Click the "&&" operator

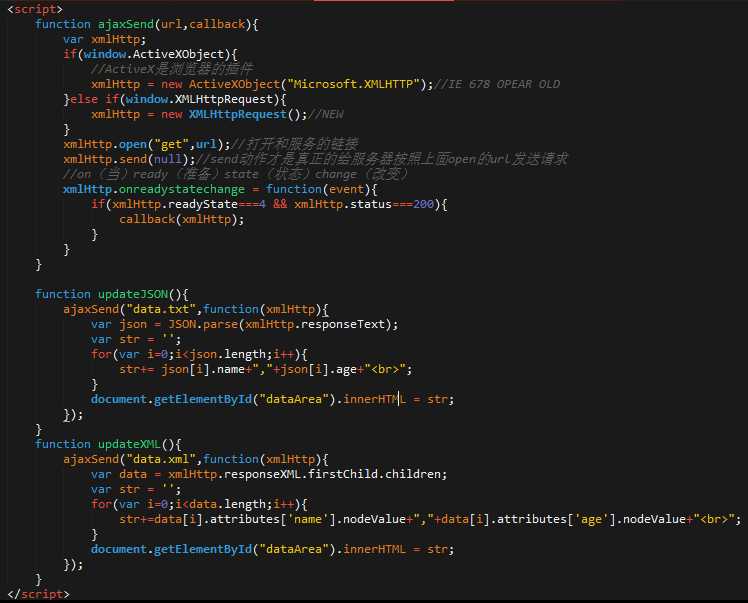pos(280,204)
